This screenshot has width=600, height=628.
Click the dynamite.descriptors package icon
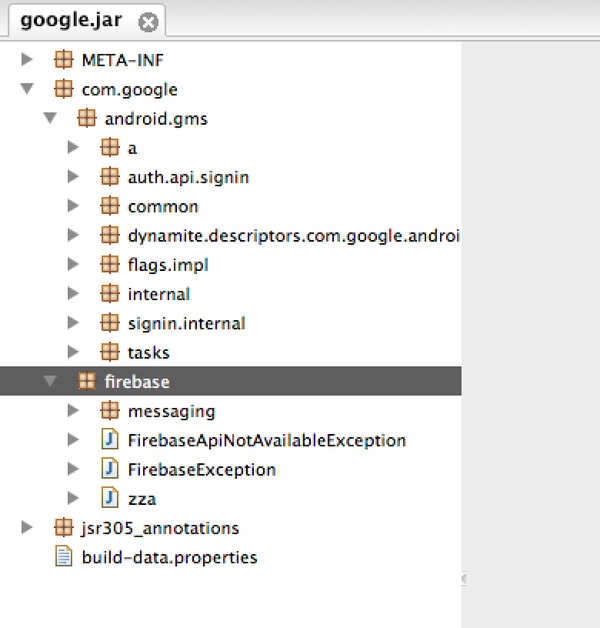click(110, 235)
